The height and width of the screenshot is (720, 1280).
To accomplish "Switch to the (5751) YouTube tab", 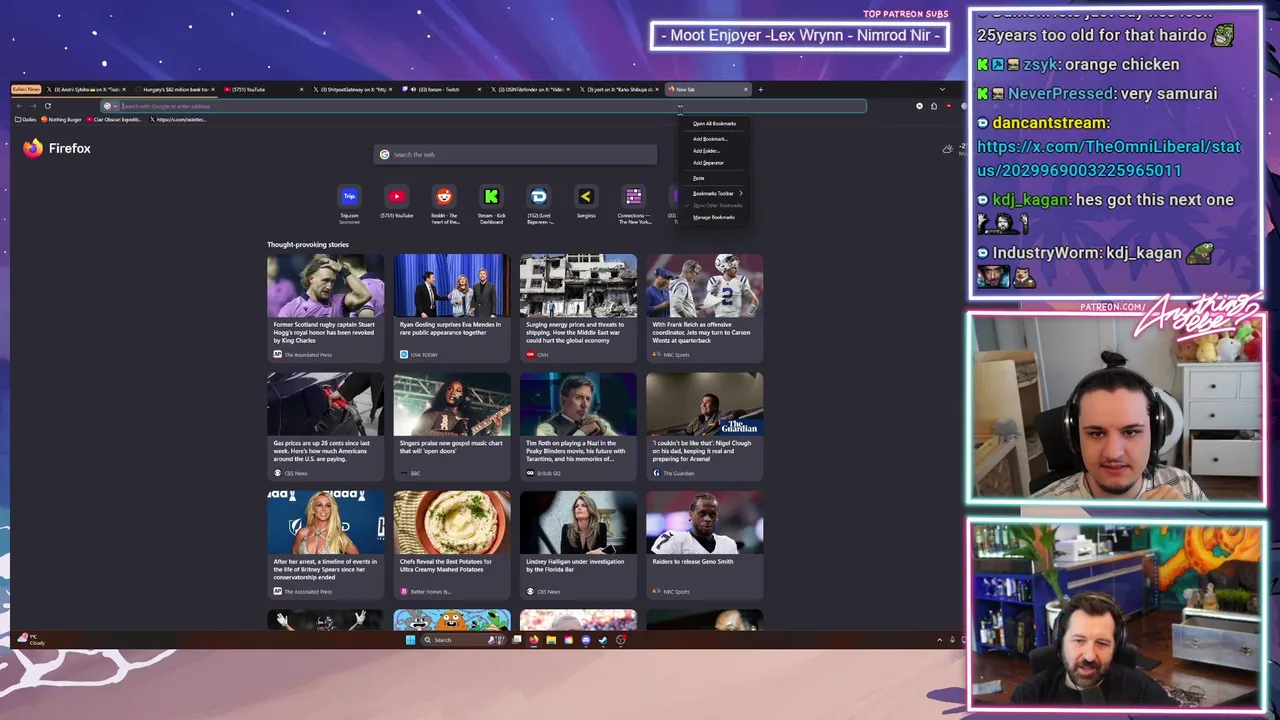I will click(x=262, y=89).
